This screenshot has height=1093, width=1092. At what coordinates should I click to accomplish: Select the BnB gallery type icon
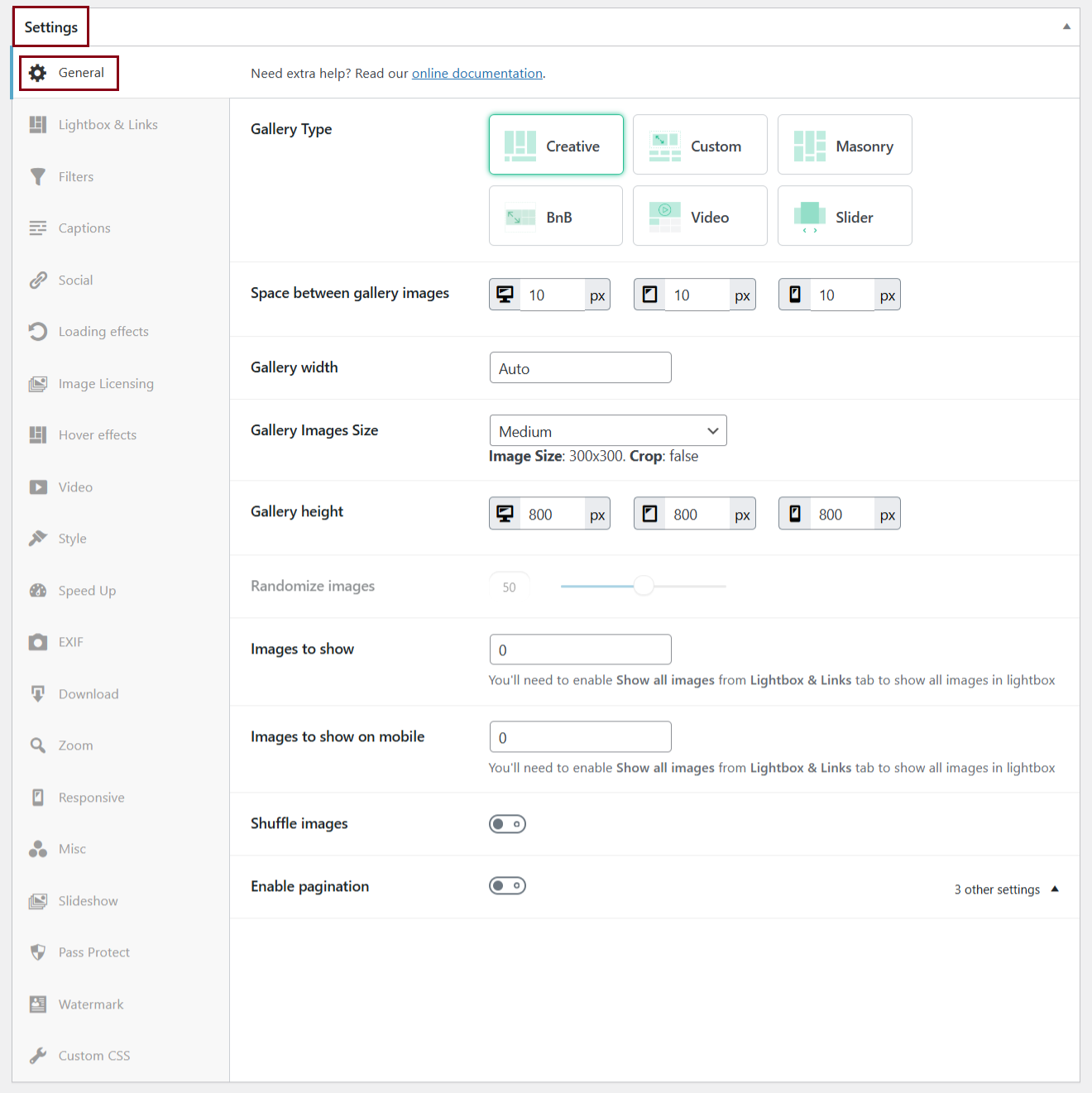520,217
